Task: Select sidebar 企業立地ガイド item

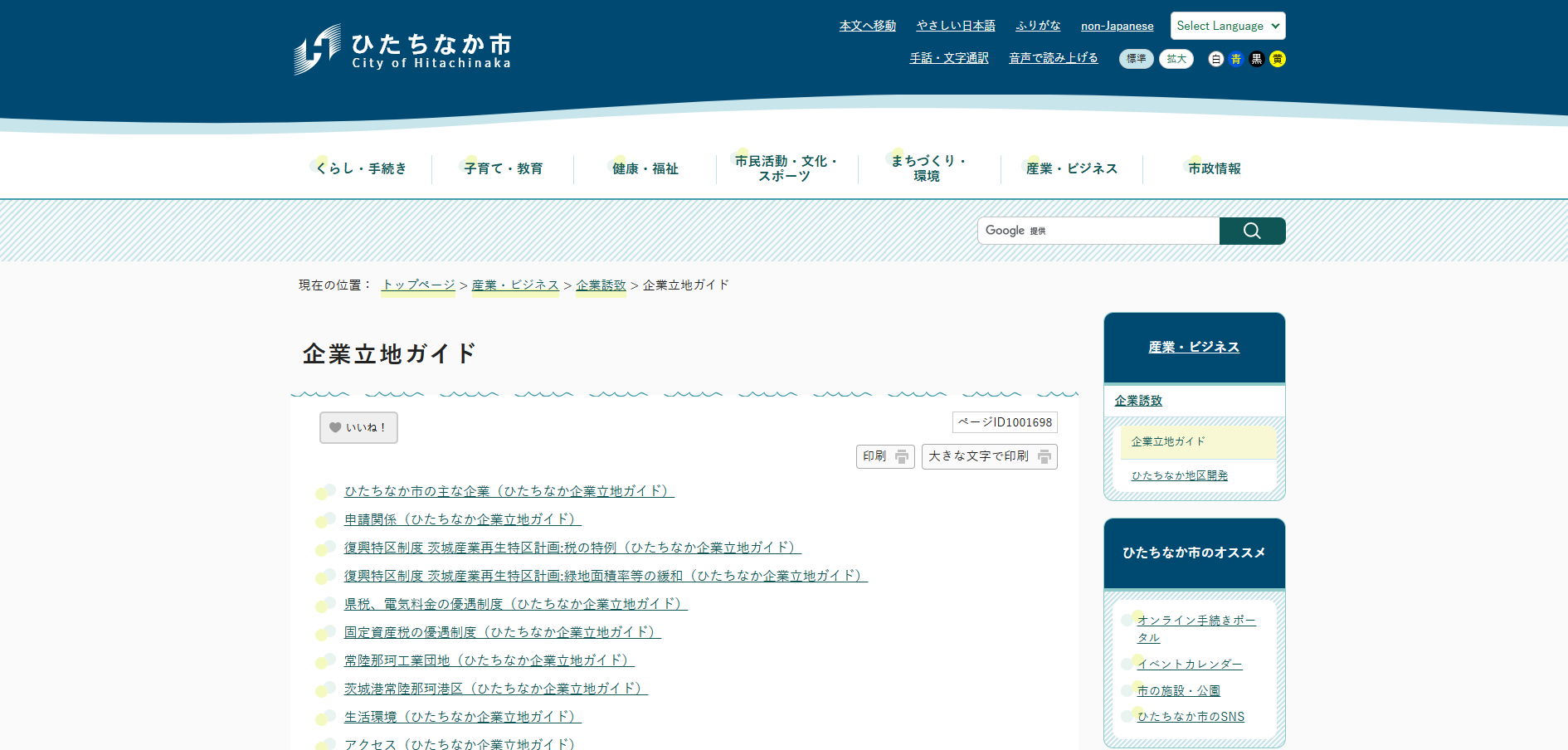Action: 1198,442
